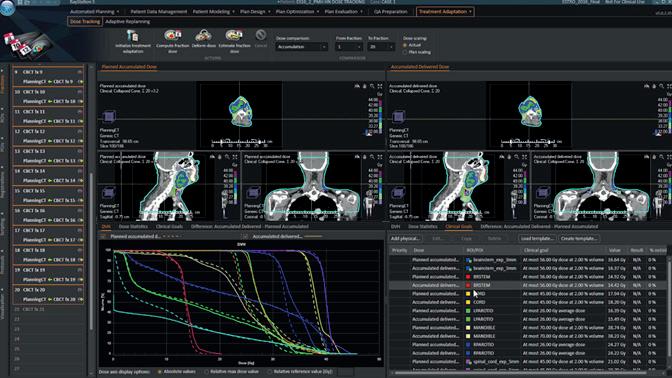Click the 3D orientation cube in planned transversal view
This screenshot has width=672, height=378.
point(109,116)
